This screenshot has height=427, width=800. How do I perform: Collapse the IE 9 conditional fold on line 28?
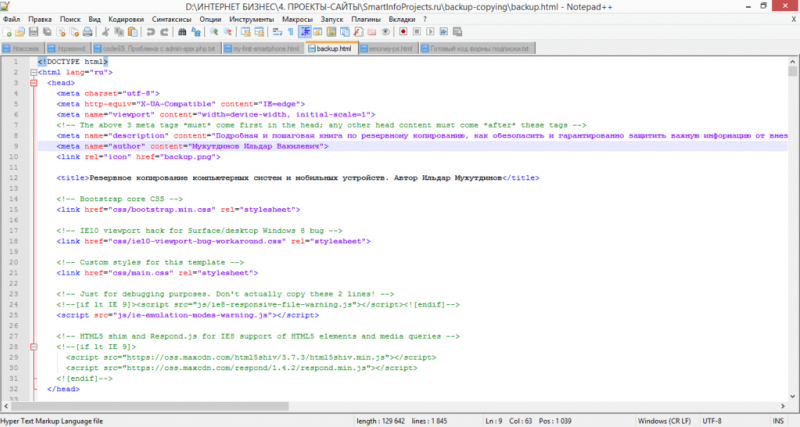click(x=34, y=347)
